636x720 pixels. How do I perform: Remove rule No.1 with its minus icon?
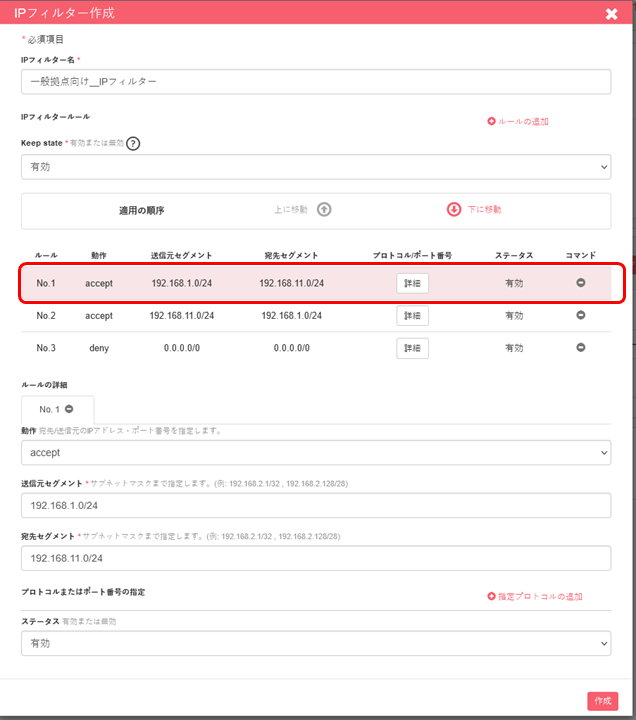point(581,283)
